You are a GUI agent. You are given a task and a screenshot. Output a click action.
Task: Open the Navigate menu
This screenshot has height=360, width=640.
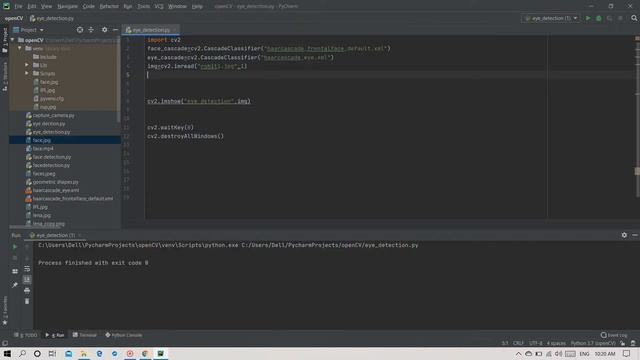tap(67, 7)
